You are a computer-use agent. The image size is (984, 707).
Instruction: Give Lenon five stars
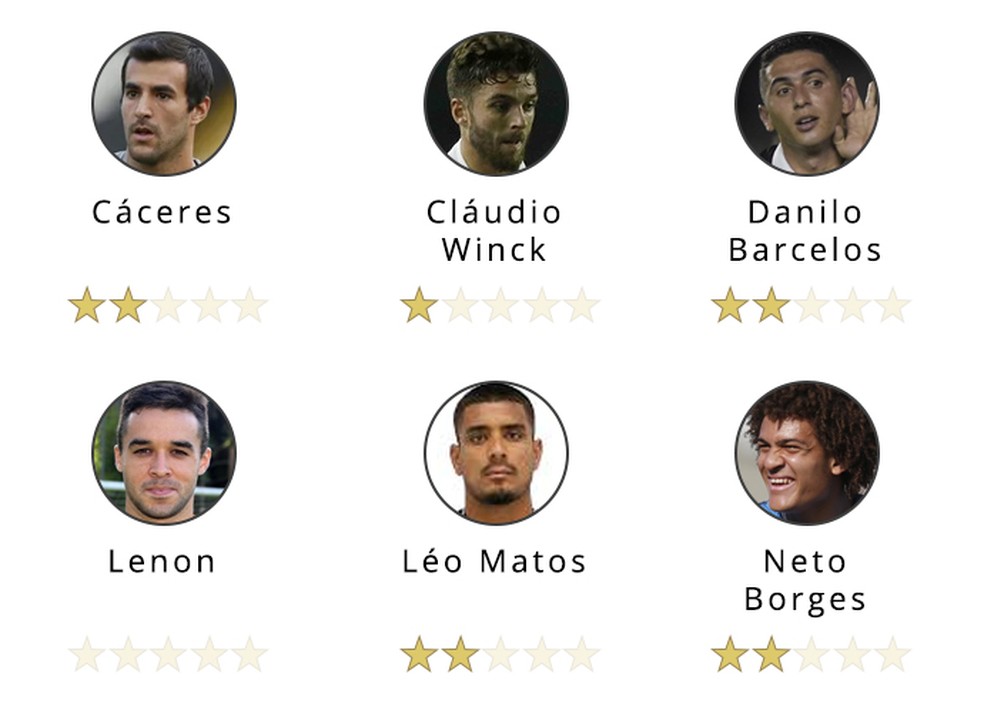(x=249, y=655)
